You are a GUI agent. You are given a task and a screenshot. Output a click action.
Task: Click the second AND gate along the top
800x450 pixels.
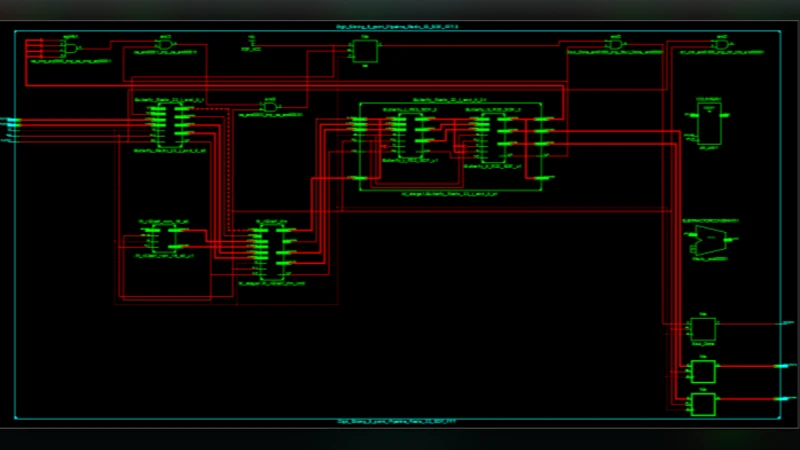(166, 45)
